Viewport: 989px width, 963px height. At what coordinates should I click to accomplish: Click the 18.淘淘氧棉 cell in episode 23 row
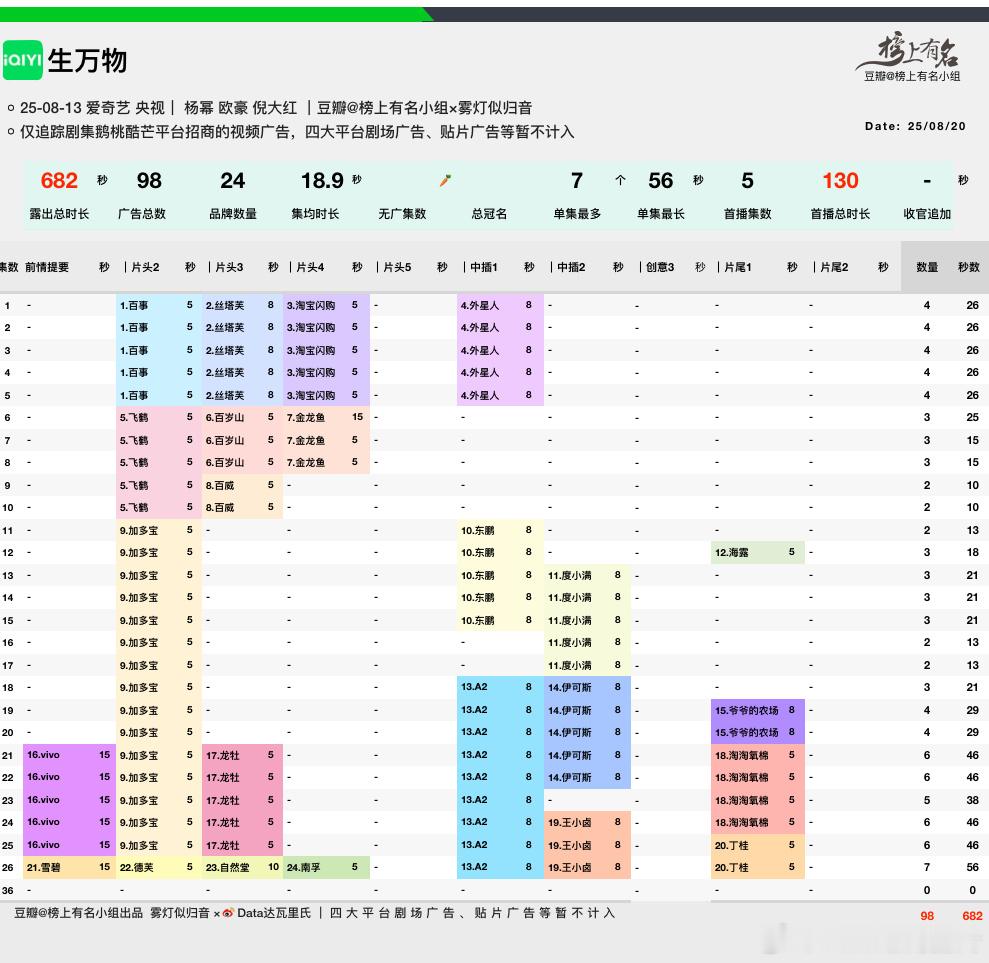pos(758,800)
